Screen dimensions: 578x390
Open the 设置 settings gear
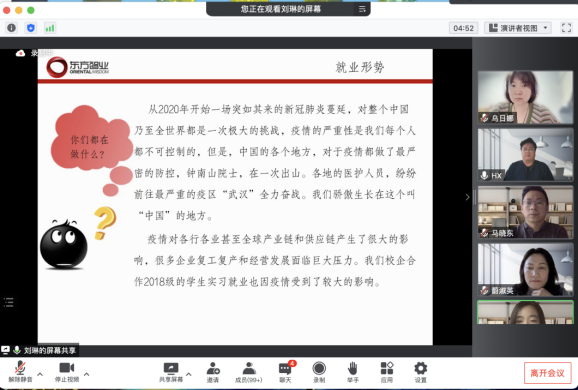point(421,372)
